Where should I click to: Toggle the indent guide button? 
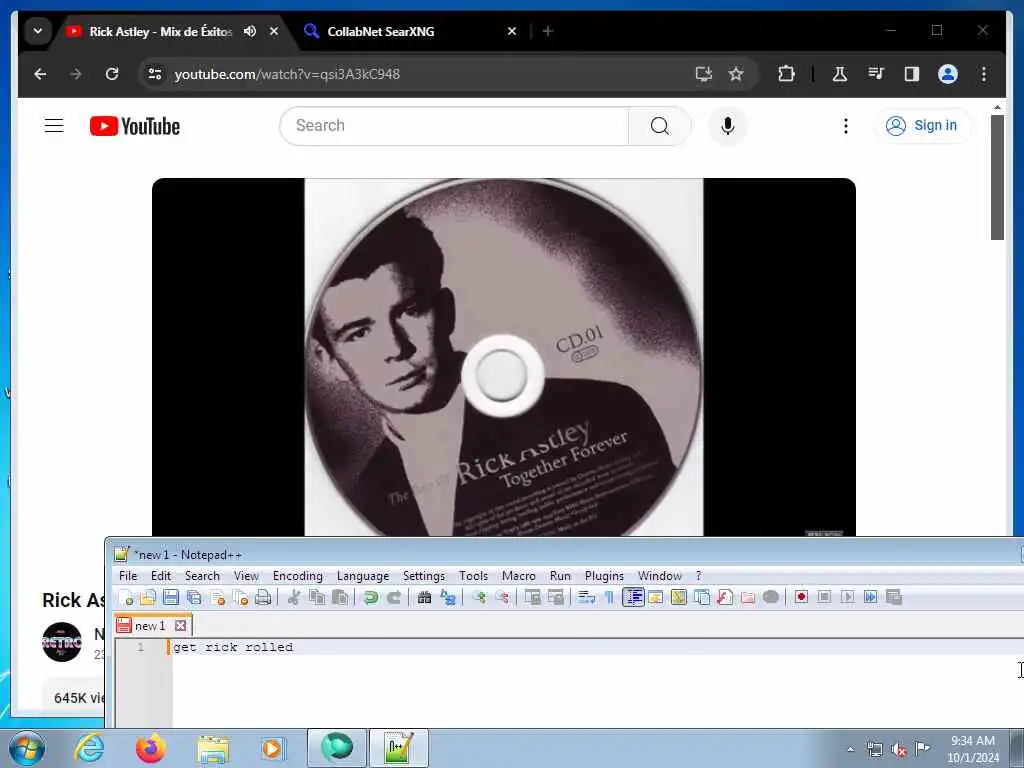tap(633, 597)
